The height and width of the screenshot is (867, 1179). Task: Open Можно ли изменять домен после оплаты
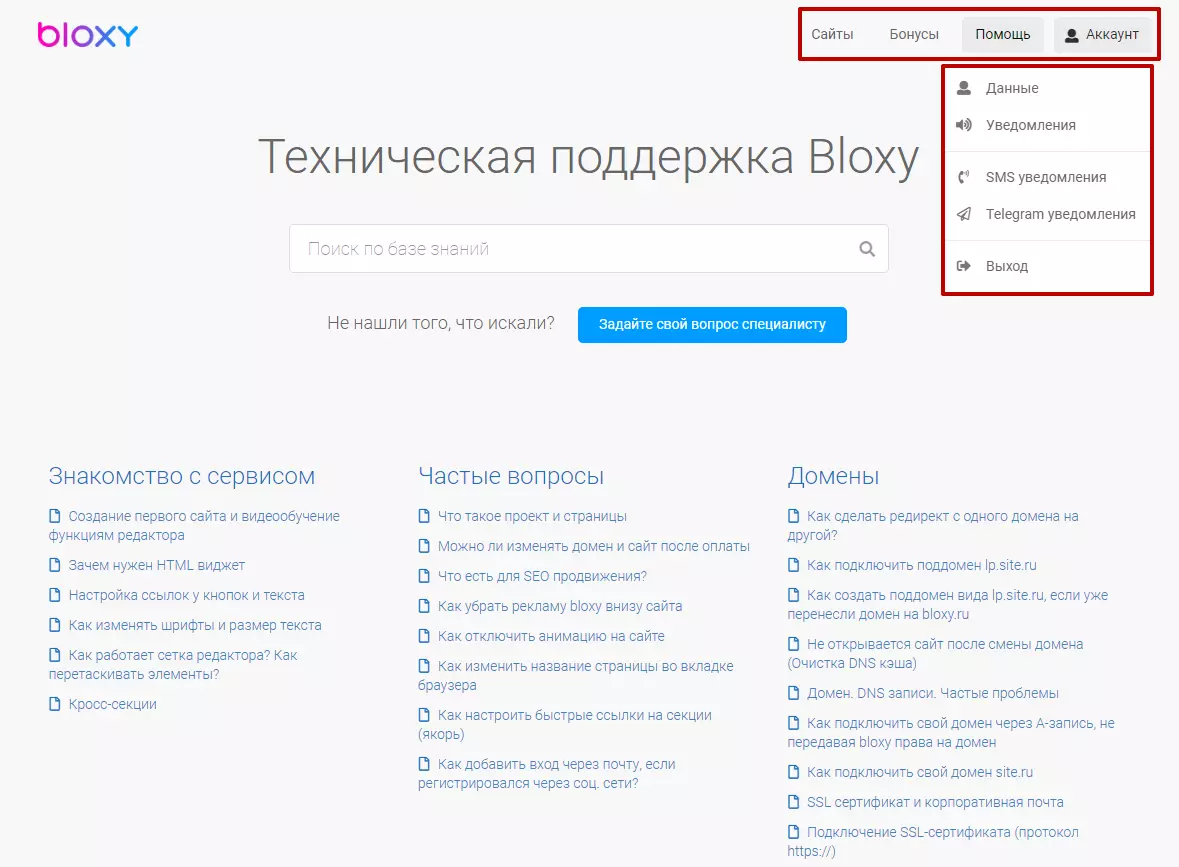593,546
